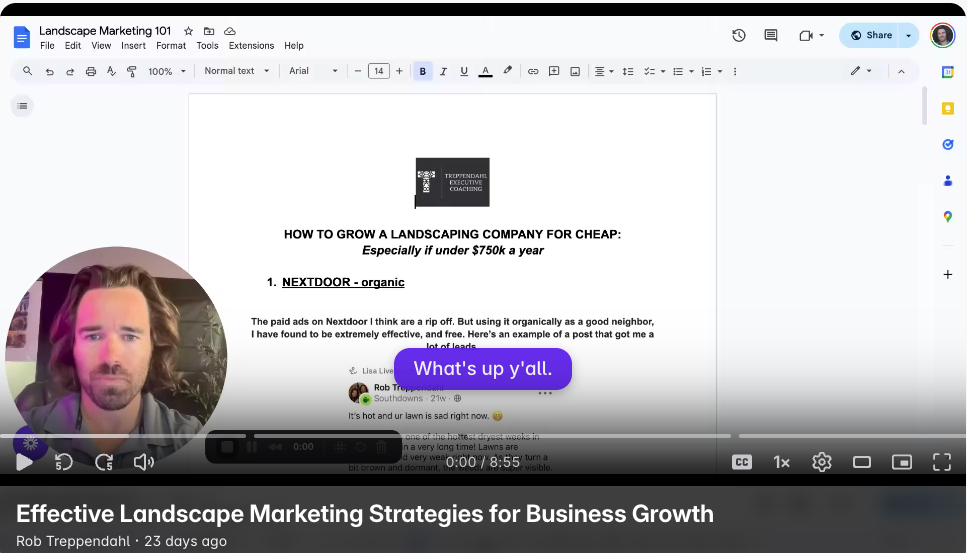Collapse the menus with up chevron
The height and width of the screenshot is (553, 967).
click(x=901, y=72)
